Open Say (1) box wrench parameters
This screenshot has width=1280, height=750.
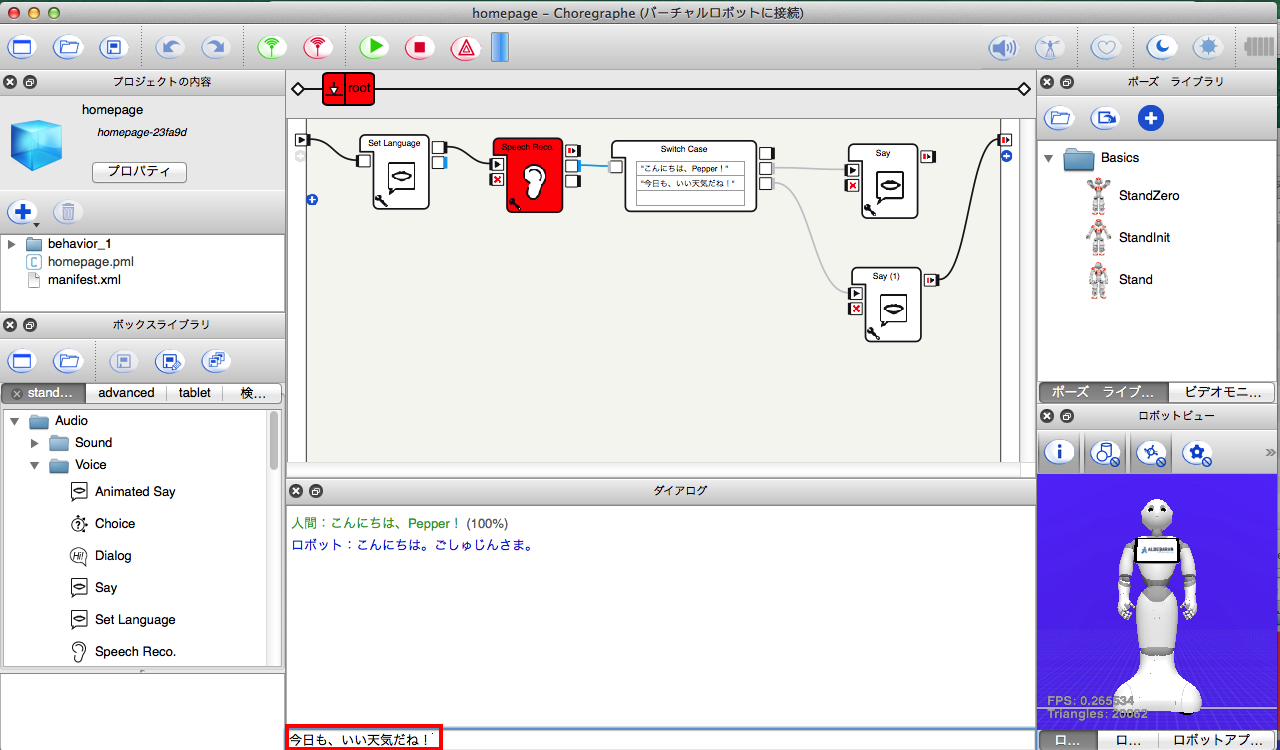point(874,333)
